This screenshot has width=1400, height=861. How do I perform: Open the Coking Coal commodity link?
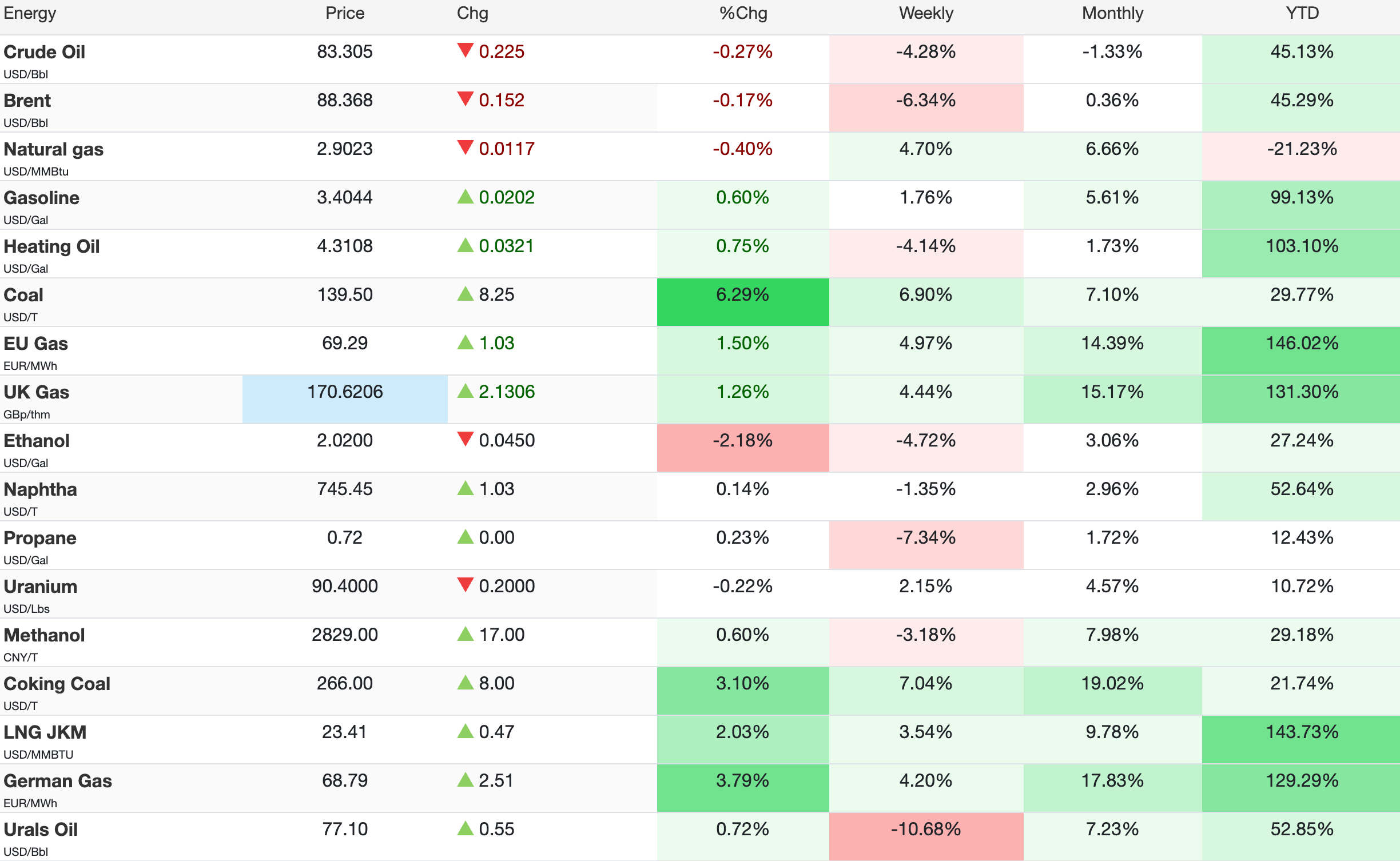[57, 684]
